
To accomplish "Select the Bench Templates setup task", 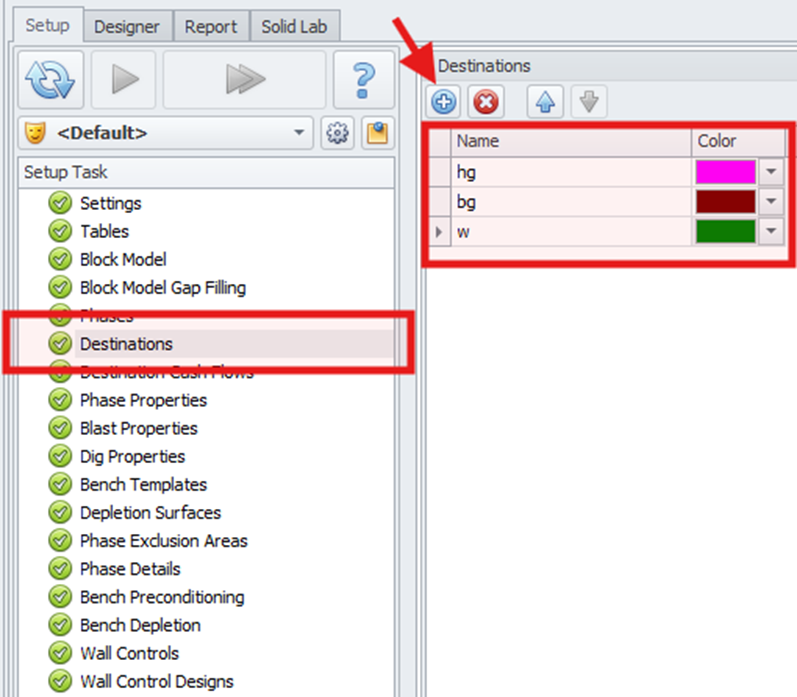I will (143, 484).
